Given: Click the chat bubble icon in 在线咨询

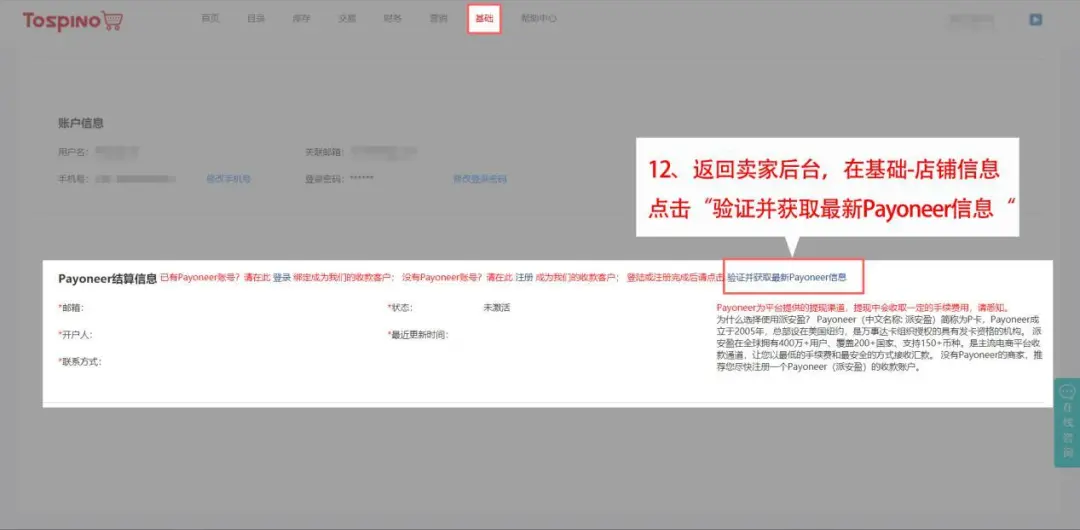Looking at the screenshot, I should 1068,392.
